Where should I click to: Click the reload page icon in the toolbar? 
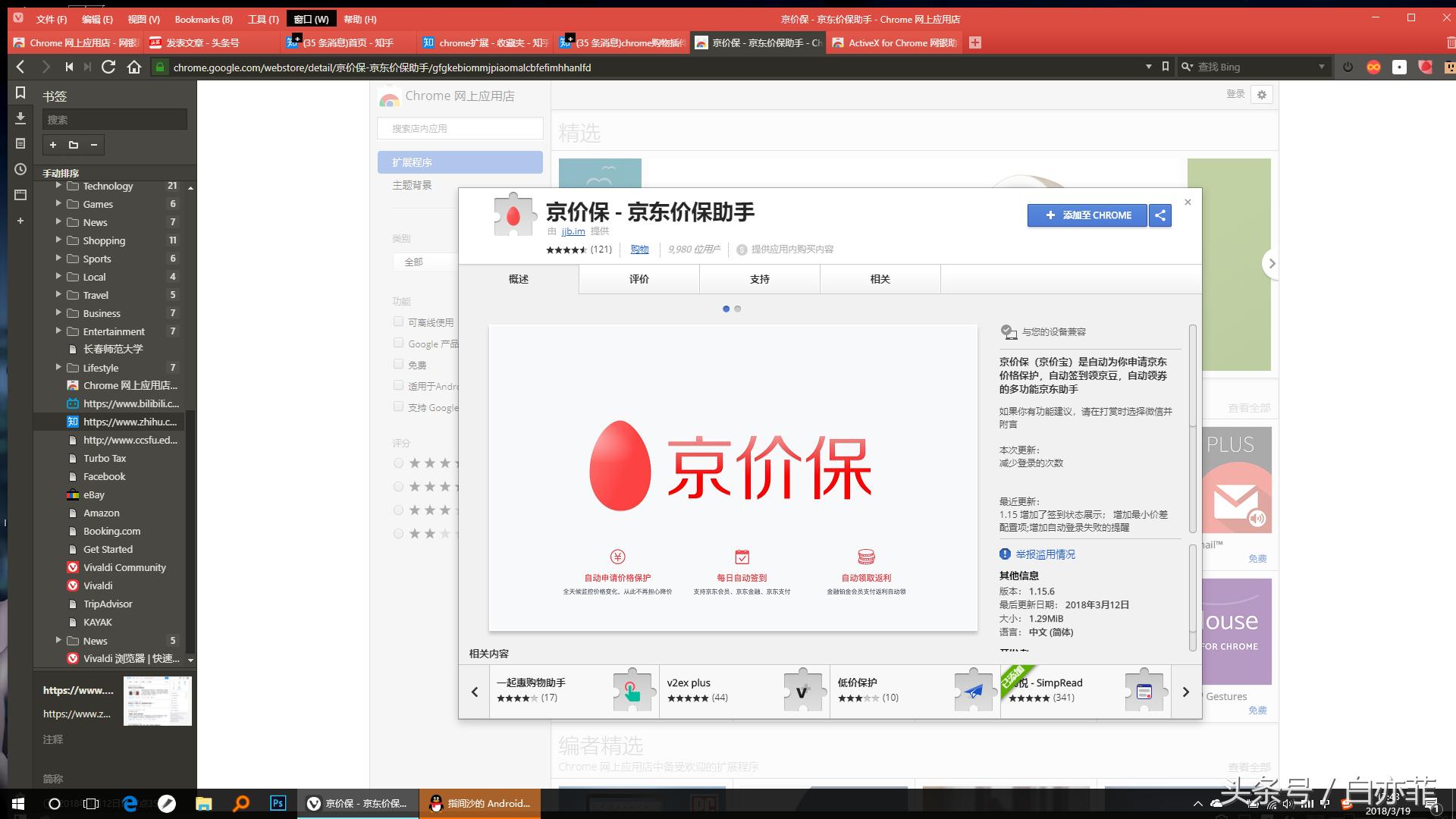[108, 67]
